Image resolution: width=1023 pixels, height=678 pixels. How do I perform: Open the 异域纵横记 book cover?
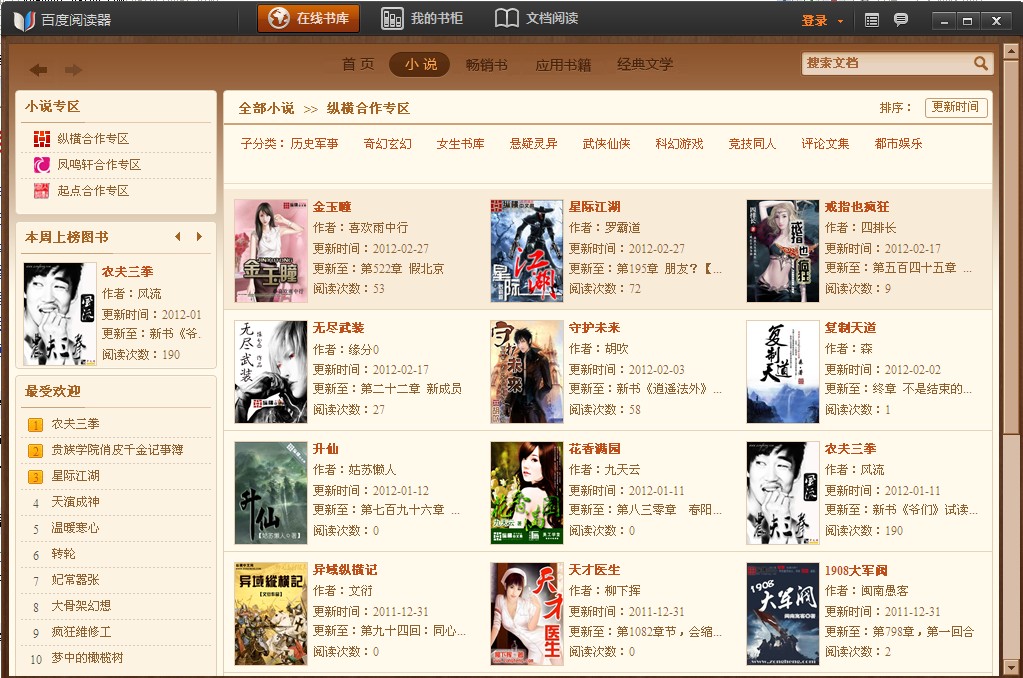271,614
